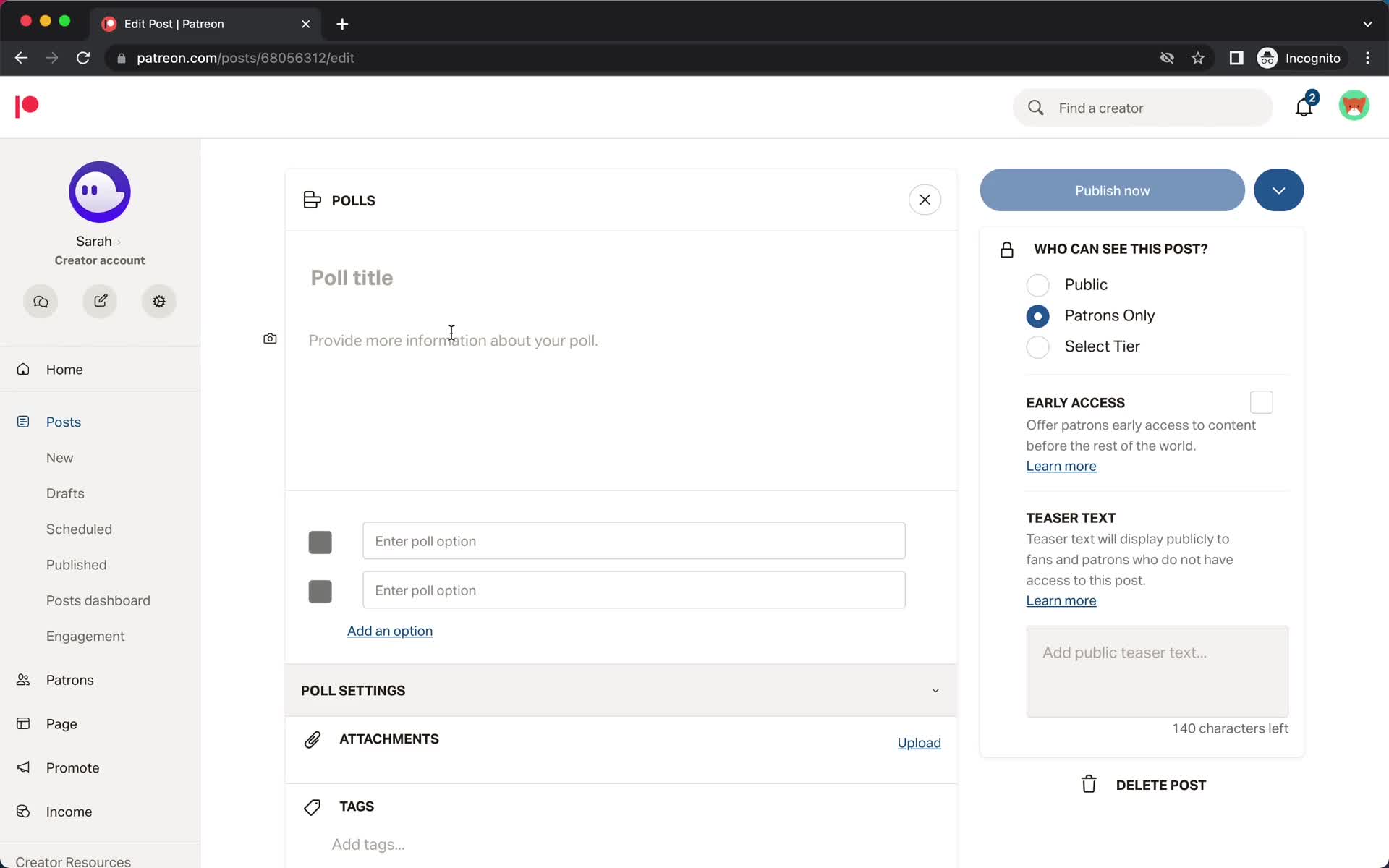
Task: Click the delete post trash icon
Action: click(x=1090, y=785)
